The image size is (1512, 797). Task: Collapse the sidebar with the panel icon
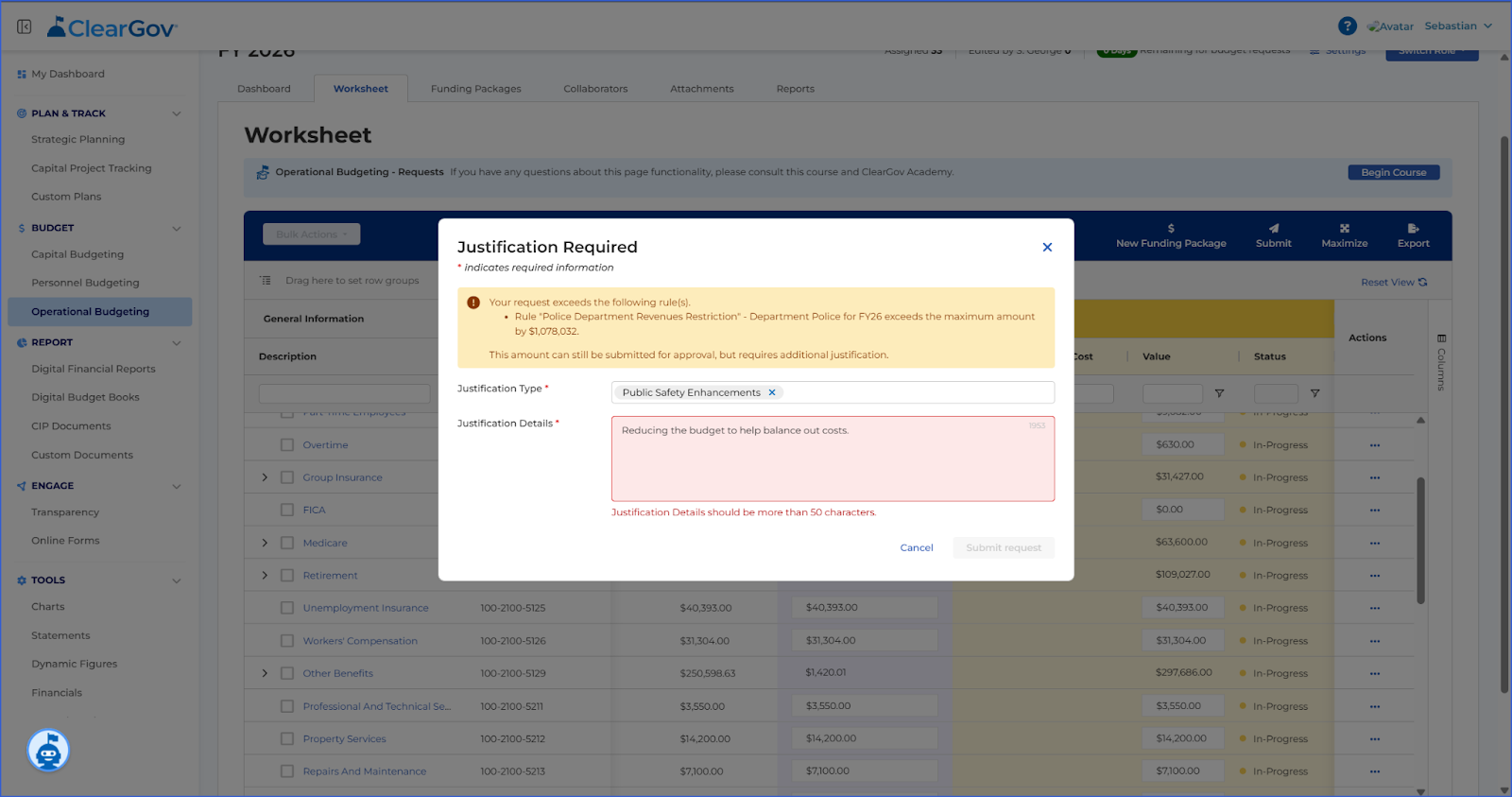25,26
